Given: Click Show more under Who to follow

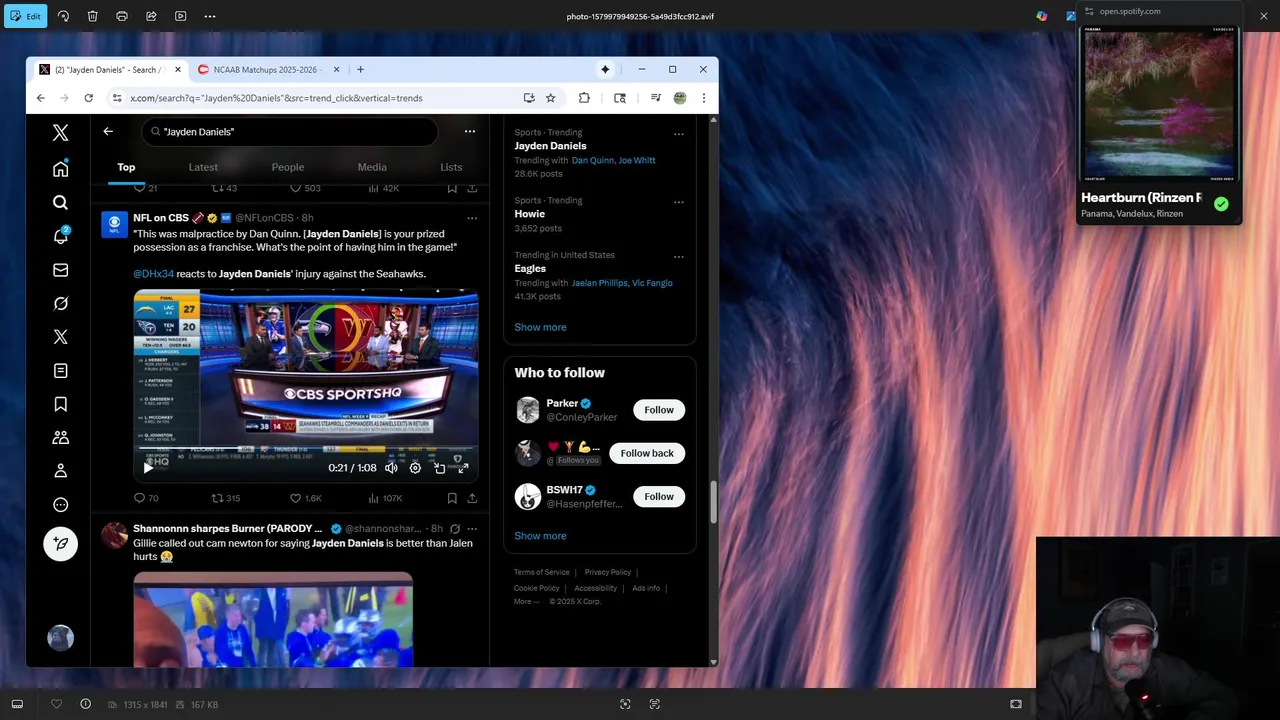Looking at the screenshot, I should (540, 536).
